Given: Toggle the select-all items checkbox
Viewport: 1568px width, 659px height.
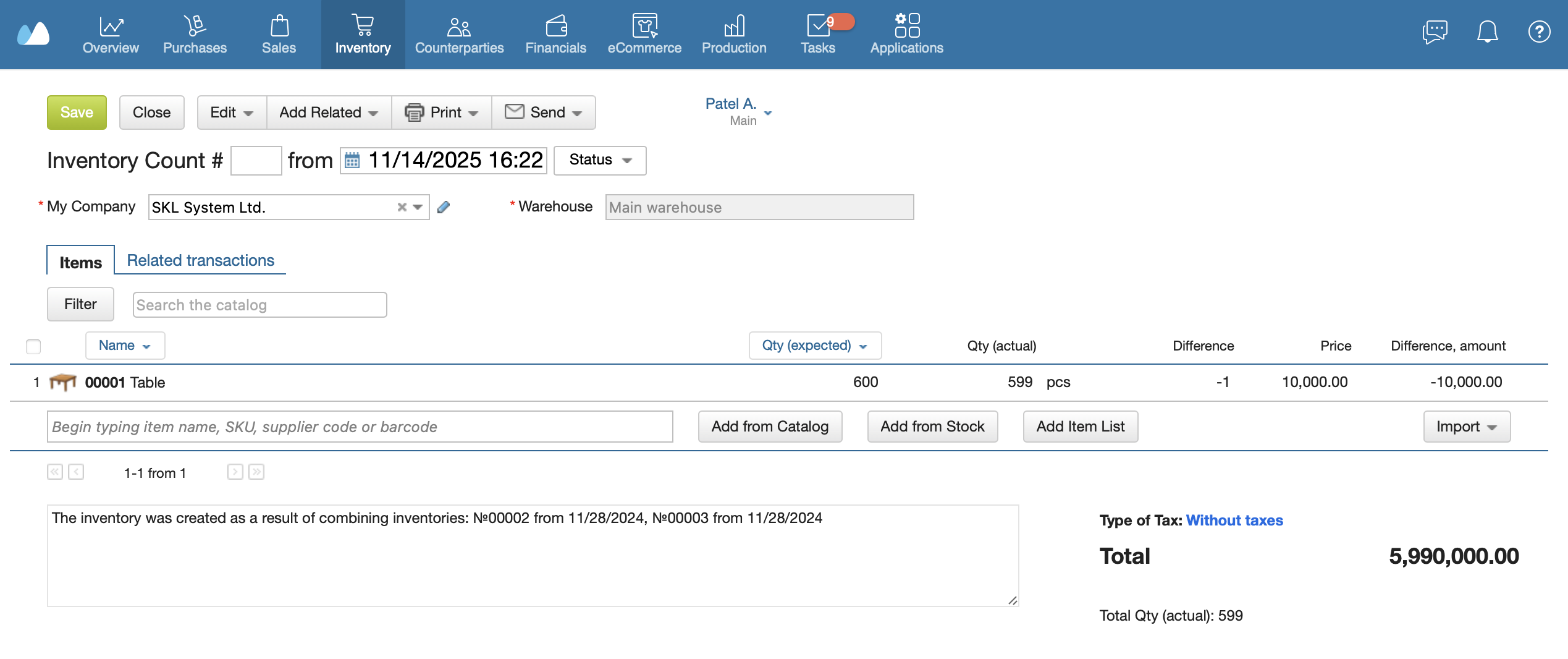Looking at the screenshot, I should click(x=33, y=347).
